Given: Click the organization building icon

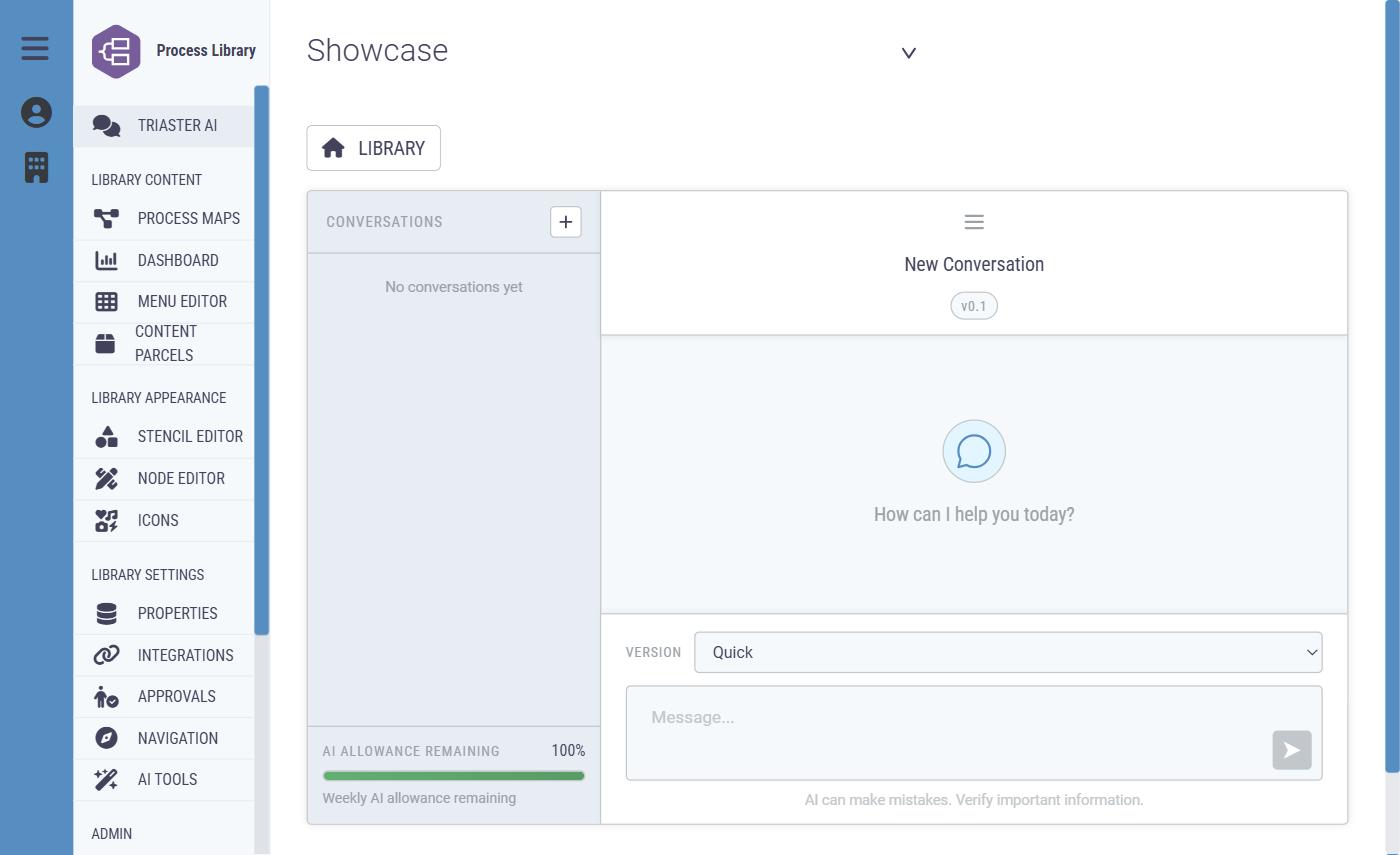Looking at the screenshot, I should 36,167.
